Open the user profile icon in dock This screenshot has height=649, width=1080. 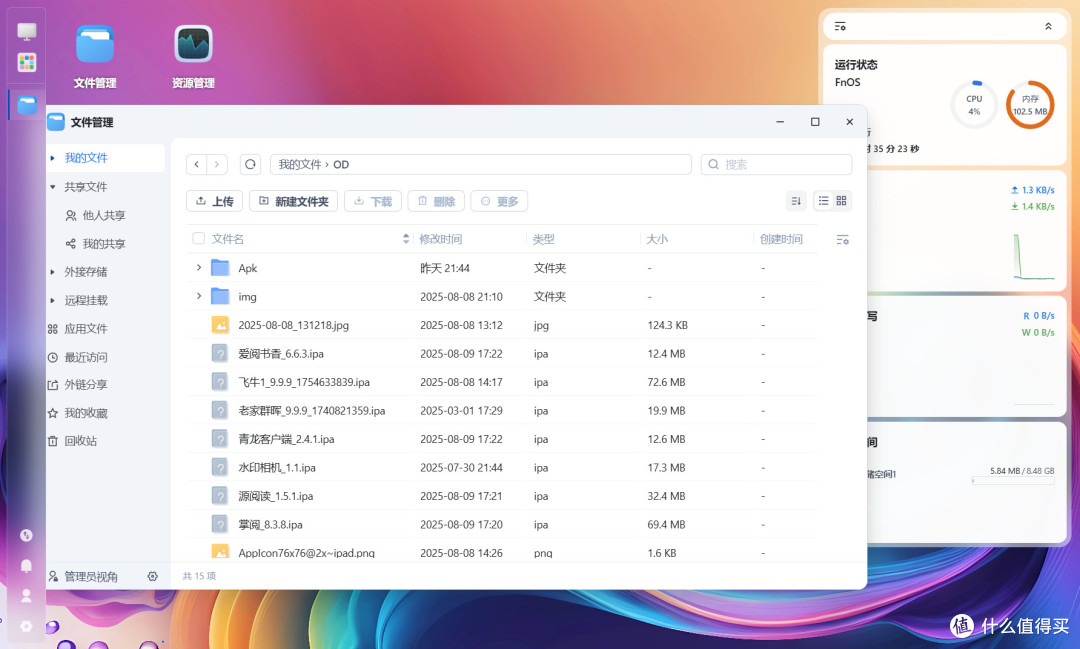point(26,596)
